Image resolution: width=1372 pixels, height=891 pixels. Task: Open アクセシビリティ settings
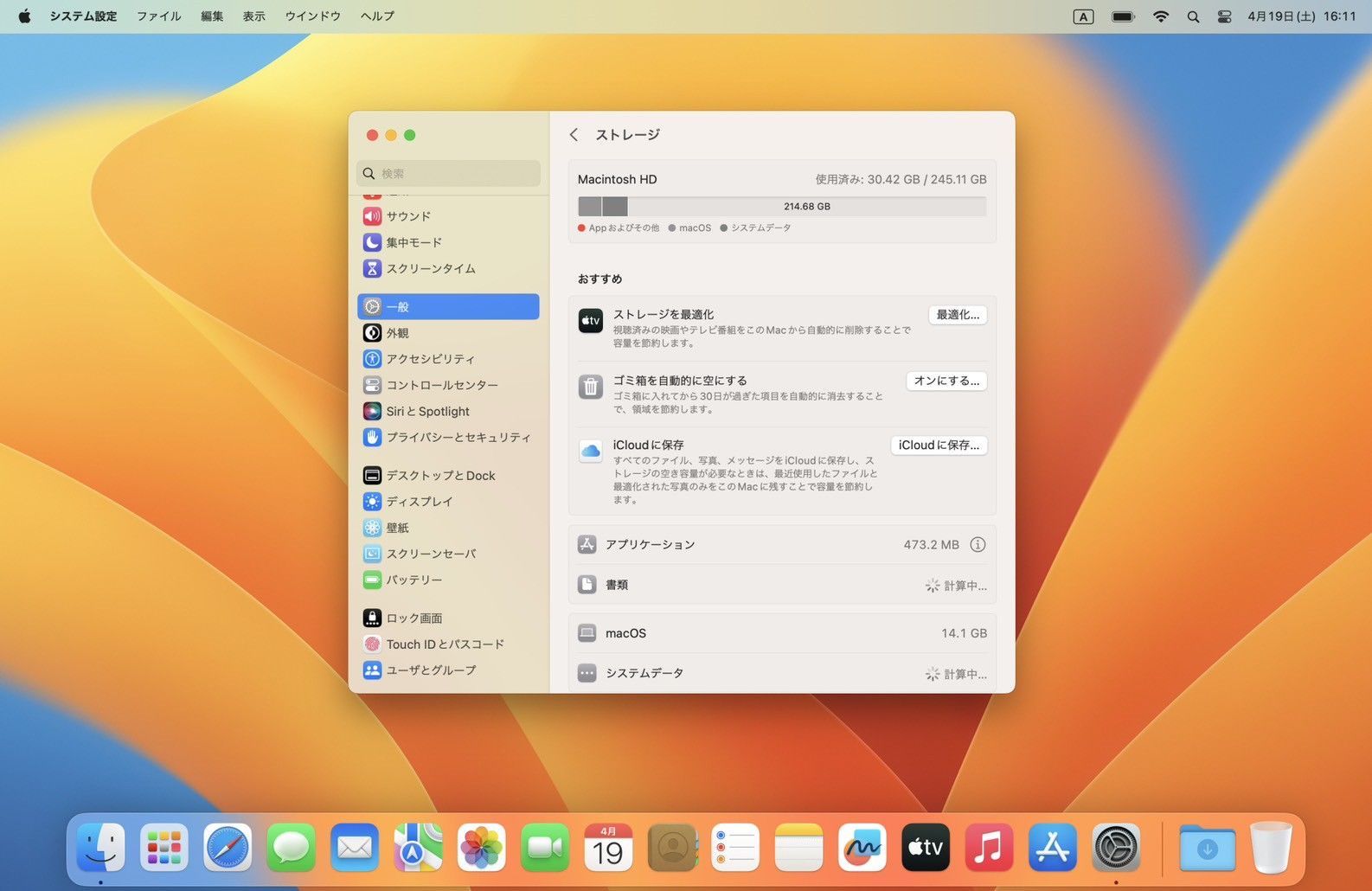pyautogui.click(x=448, y=358)
